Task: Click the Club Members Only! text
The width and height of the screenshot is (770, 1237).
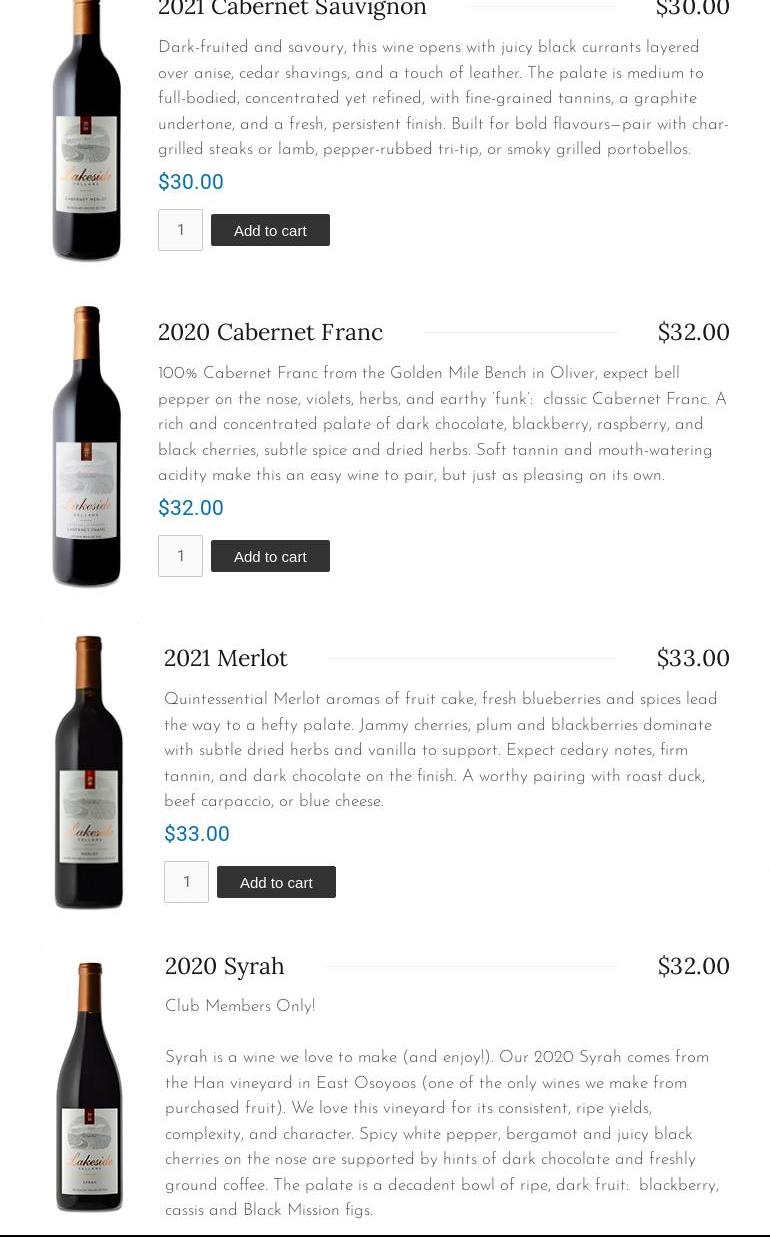Action: [x=240, y=1007]
